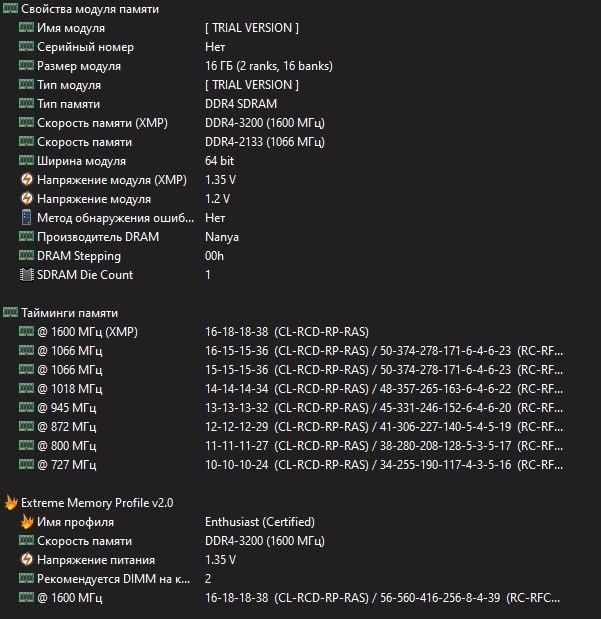Click the RAM icon next to @ 727 МГц
This screenshot has height=619, width=601.
click(26, 464)
